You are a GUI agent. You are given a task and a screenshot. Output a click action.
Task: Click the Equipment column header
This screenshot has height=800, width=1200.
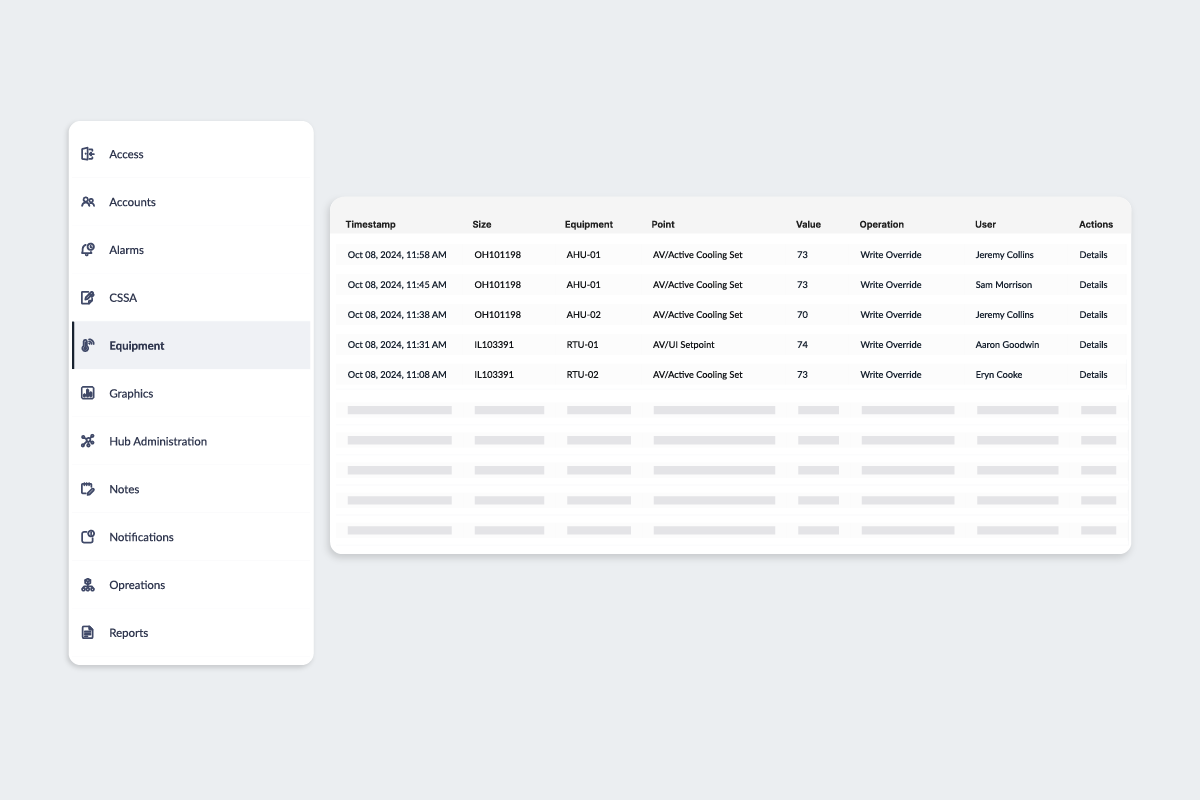[588, 225]
